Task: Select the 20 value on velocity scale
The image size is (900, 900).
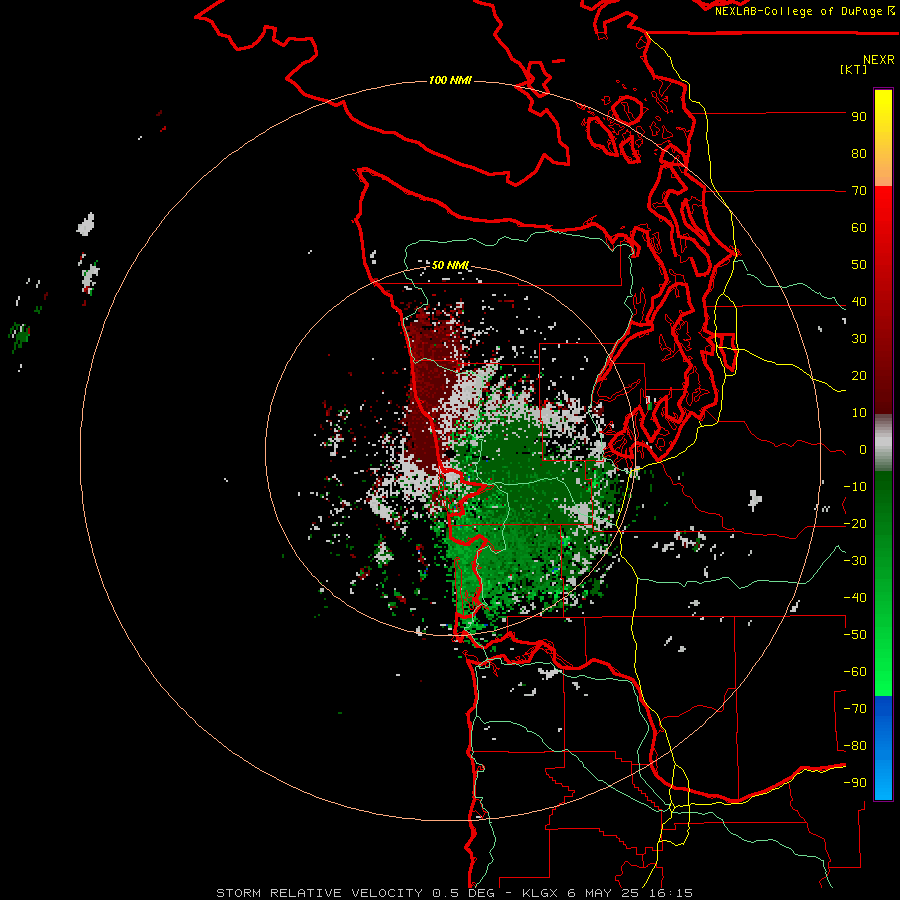Action: coord(859,375)
